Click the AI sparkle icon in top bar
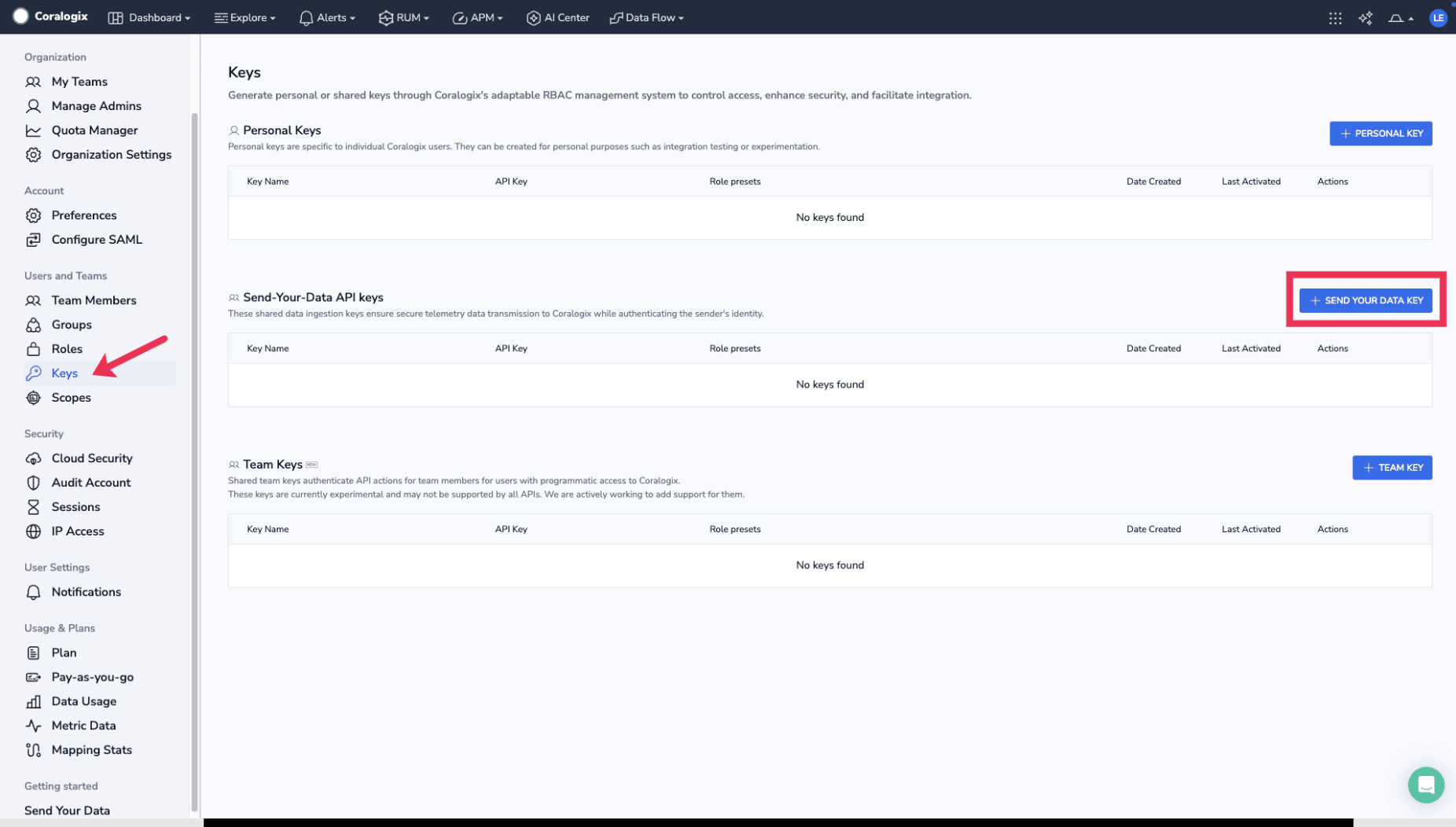1456x827 pixels. pos(1366,17)
